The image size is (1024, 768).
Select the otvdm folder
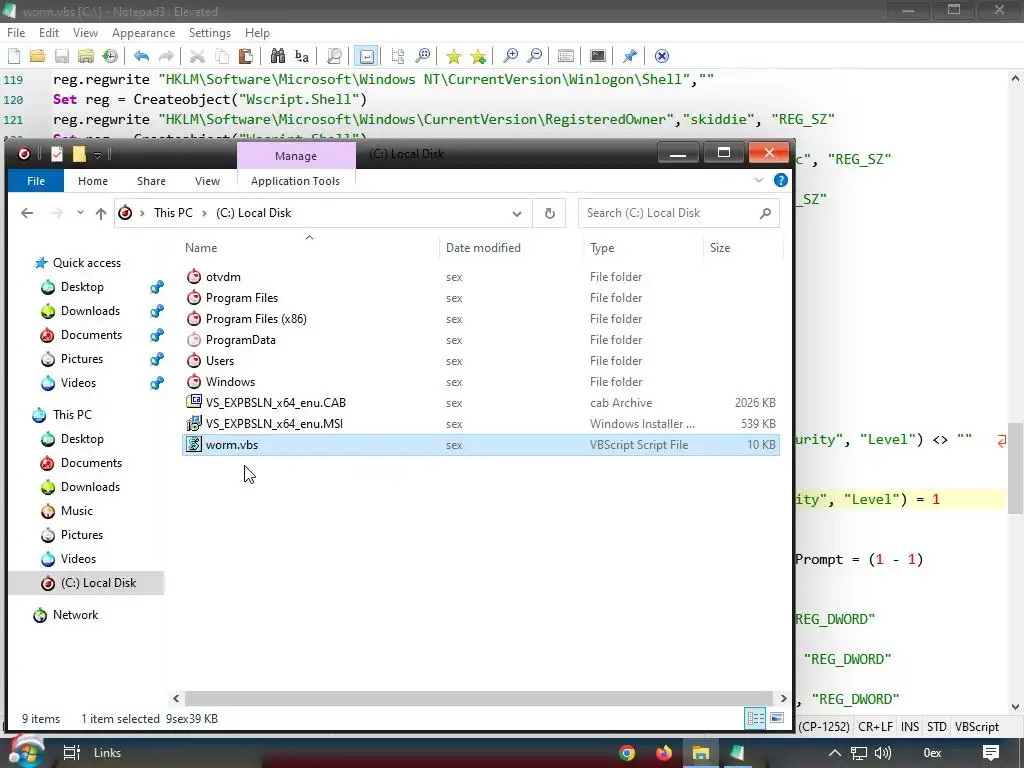coord(480,277)
